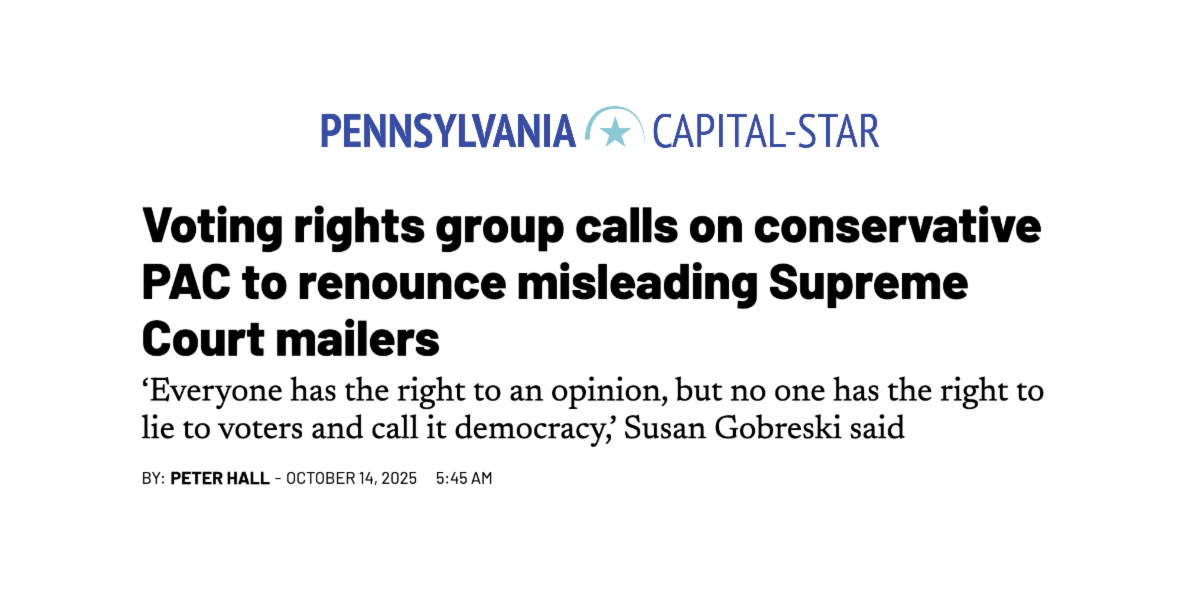Click the 5:45 AM timestamp
This screenshot has height=600, width=1200.
(x=464, y=478)
